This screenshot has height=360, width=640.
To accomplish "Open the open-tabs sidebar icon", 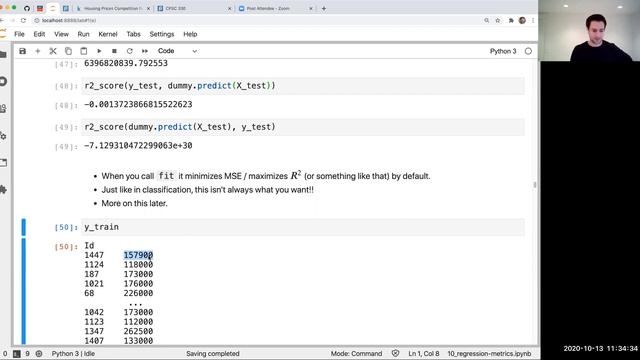I will tap(3, 162).
